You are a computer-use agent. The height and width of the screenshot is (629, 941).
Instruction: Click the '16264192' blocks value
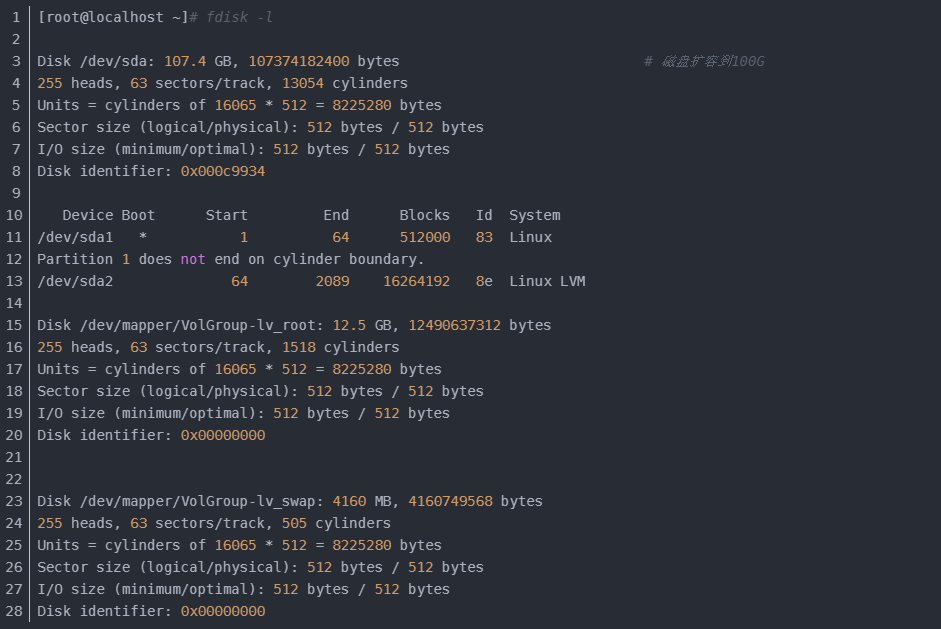pos(416,281)
